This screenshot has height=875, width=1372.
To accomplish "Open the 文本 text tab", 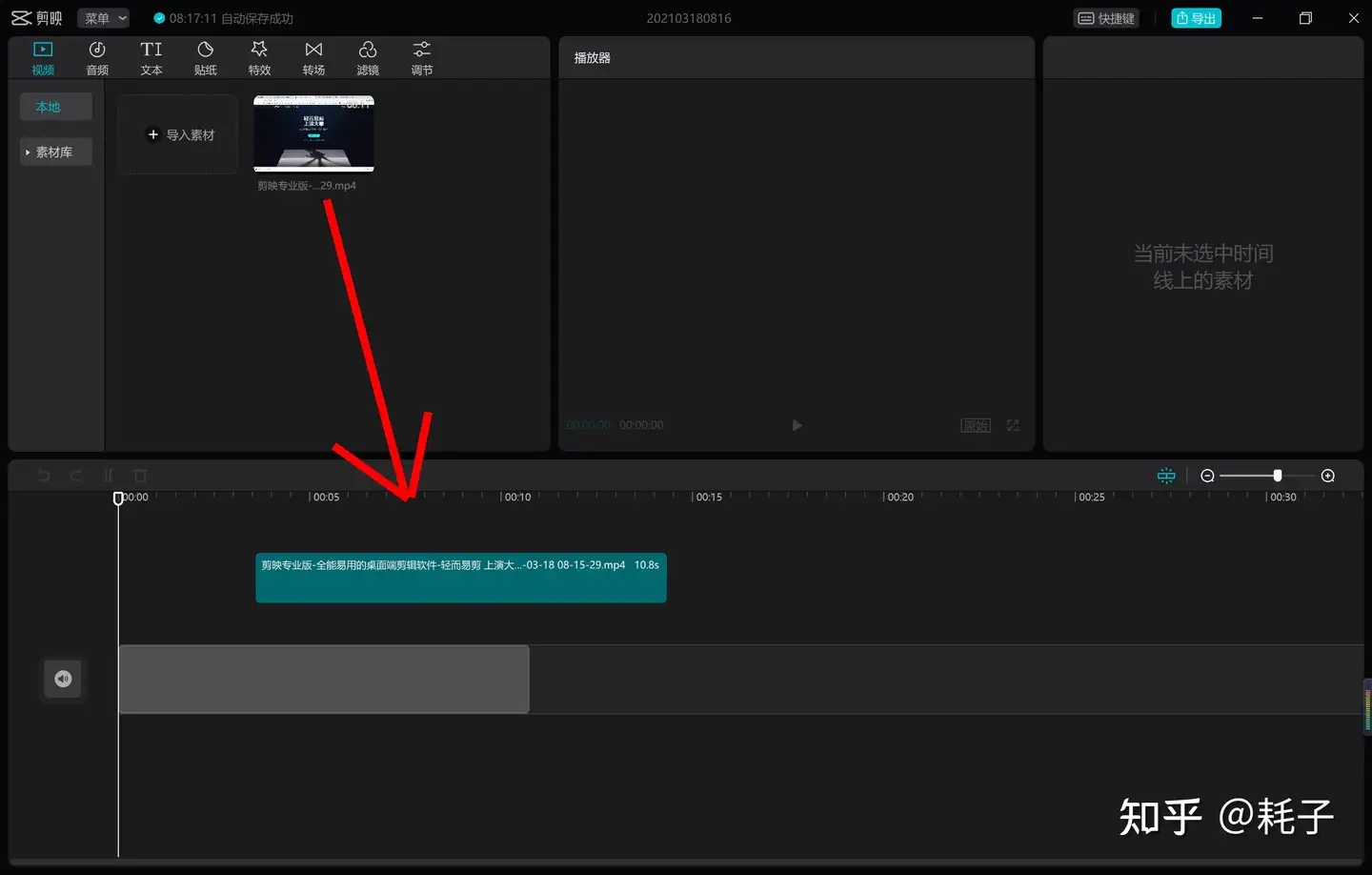I will pyautogui.click(x=151, y=58).
